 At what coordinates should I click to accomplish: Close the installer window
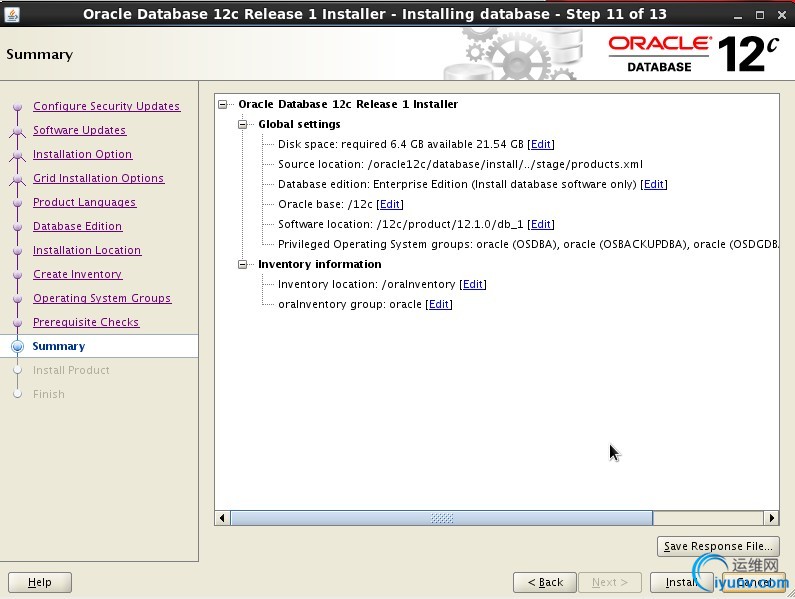[782, 15]
